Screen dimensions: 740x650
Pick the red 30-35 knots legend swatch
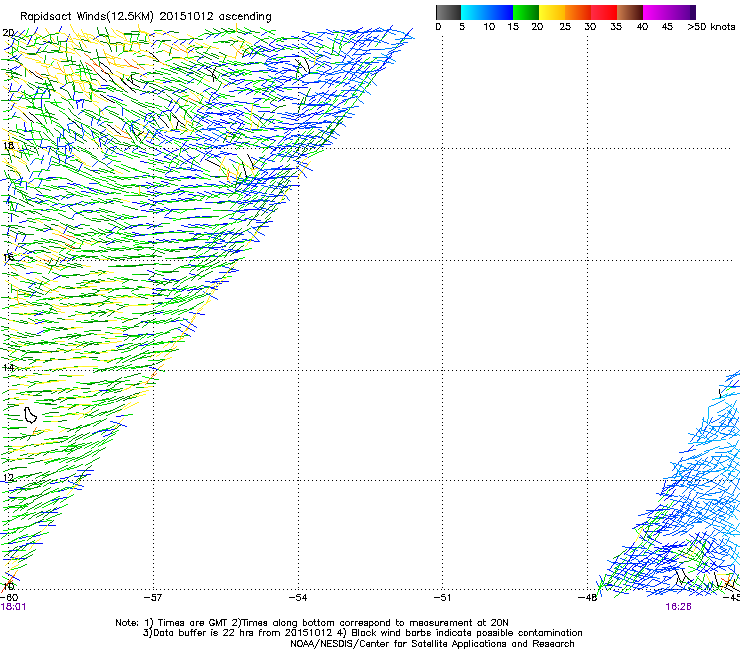point(604,12)
